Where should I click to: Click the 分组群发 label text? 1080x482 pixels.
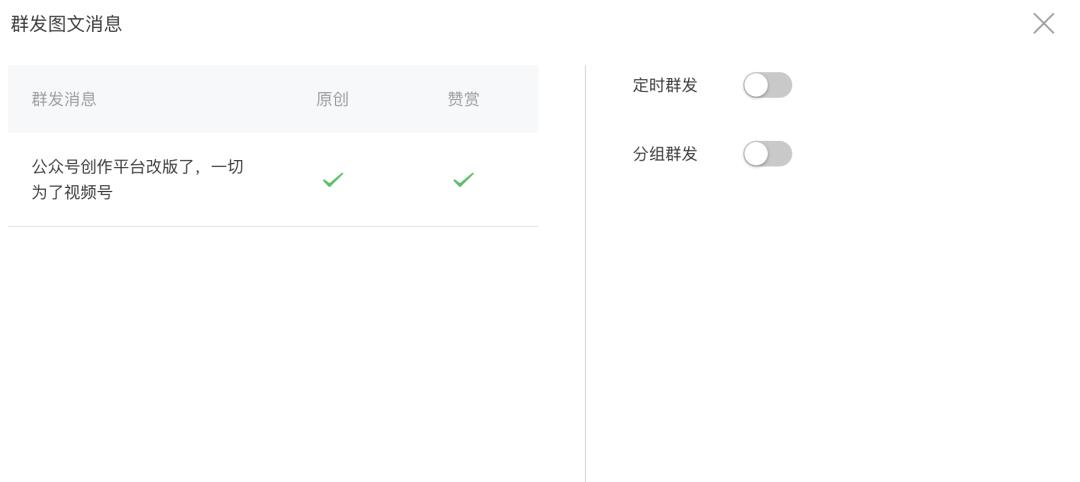tap(665, 154)
